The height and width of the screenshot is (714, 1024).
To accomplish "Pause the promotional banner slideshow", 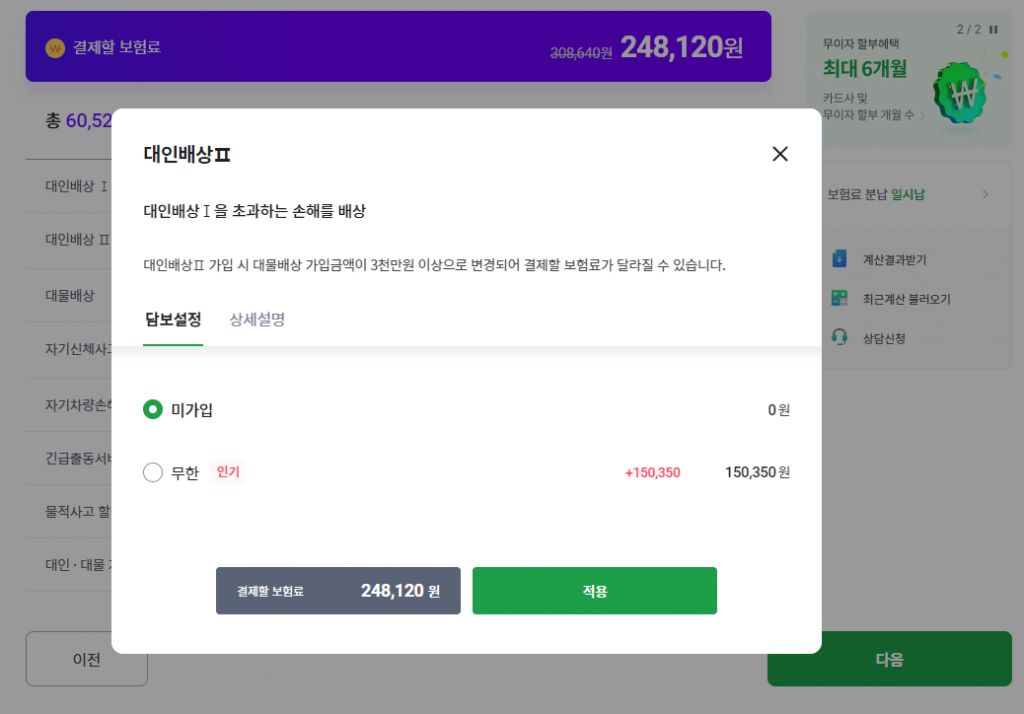I will click(993, 29).
